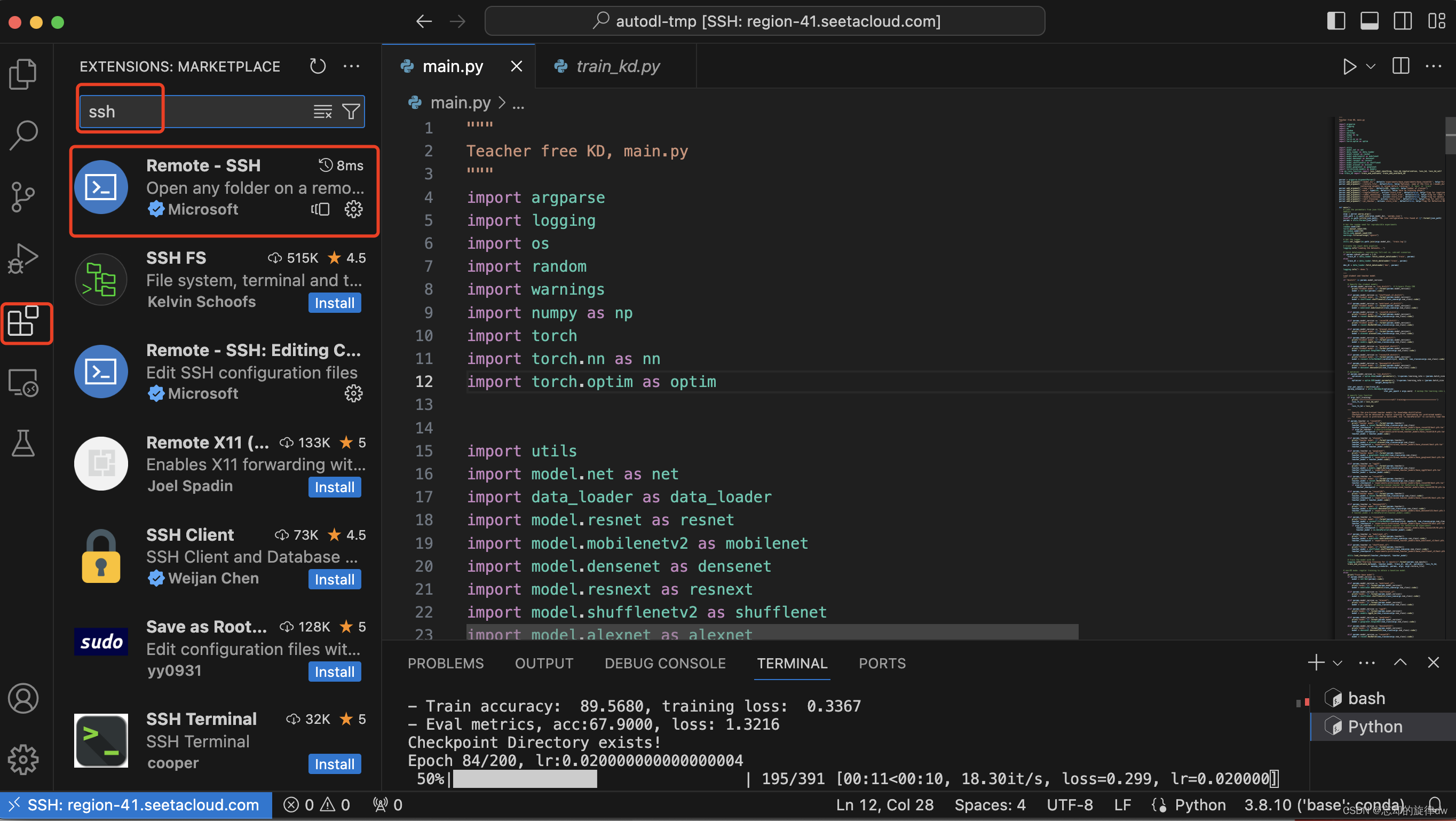Click the Remote - SSH manage gear

pyautogui.click(x=354, y=209)
